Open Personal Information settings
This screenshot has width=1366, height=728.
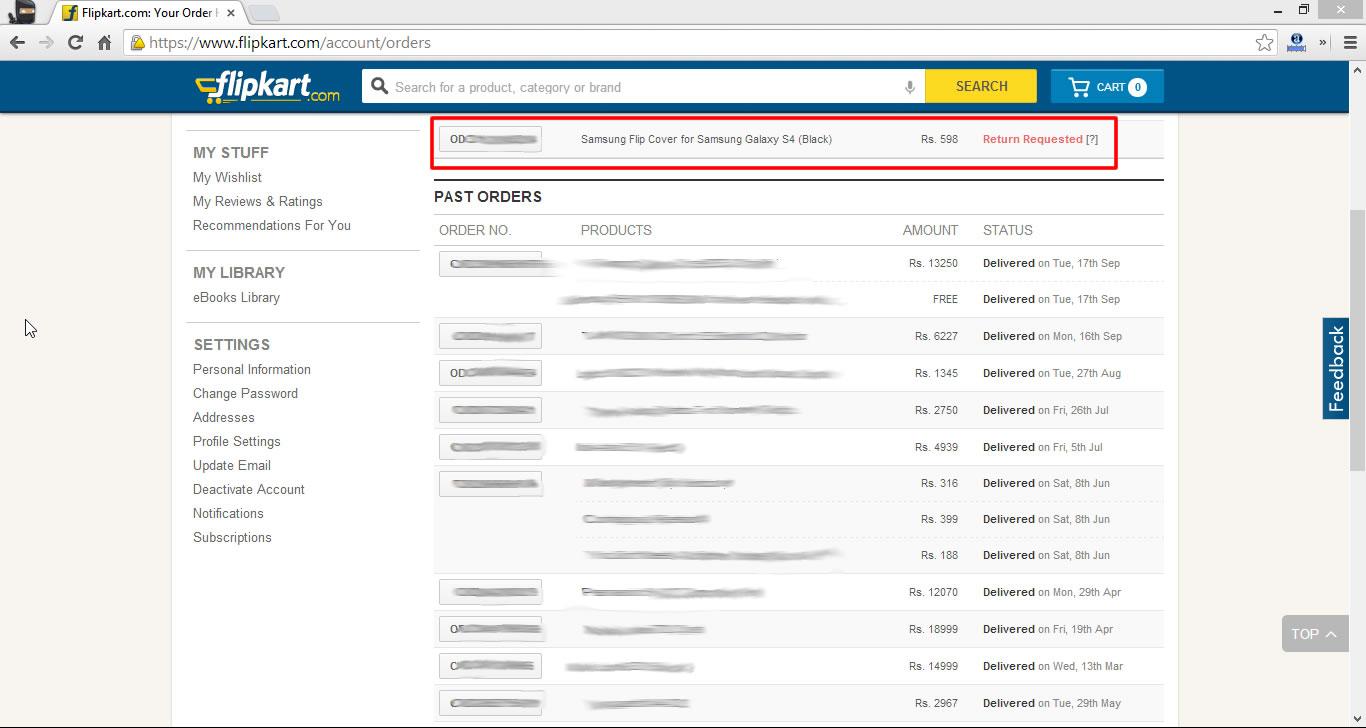tap(252, 369)
